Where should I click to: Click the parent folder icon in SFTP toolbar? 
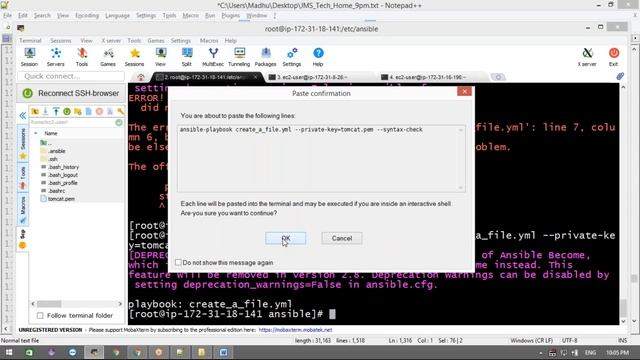tap(35, 111)
